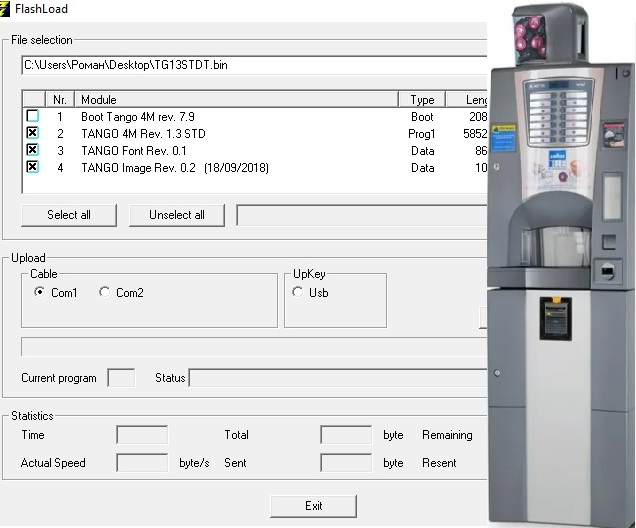Screen dimensions: 636x528
Task: Click the 'Data' type cell in TANGO Image row
Action: [423, 168]
